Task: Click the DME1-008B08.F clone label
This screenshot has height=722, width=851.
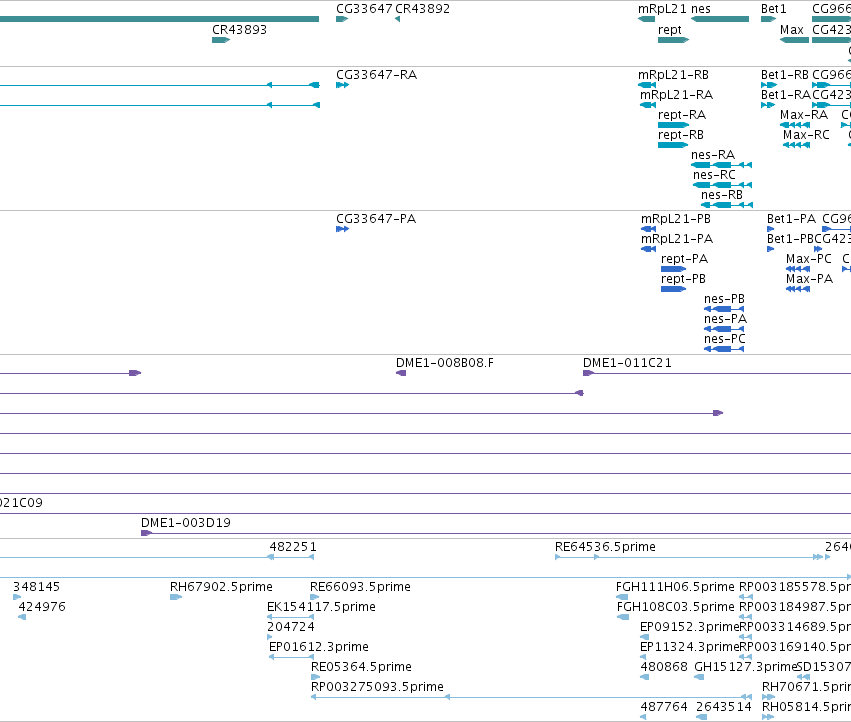Action: pyautogui.click(x=444, y=363)
